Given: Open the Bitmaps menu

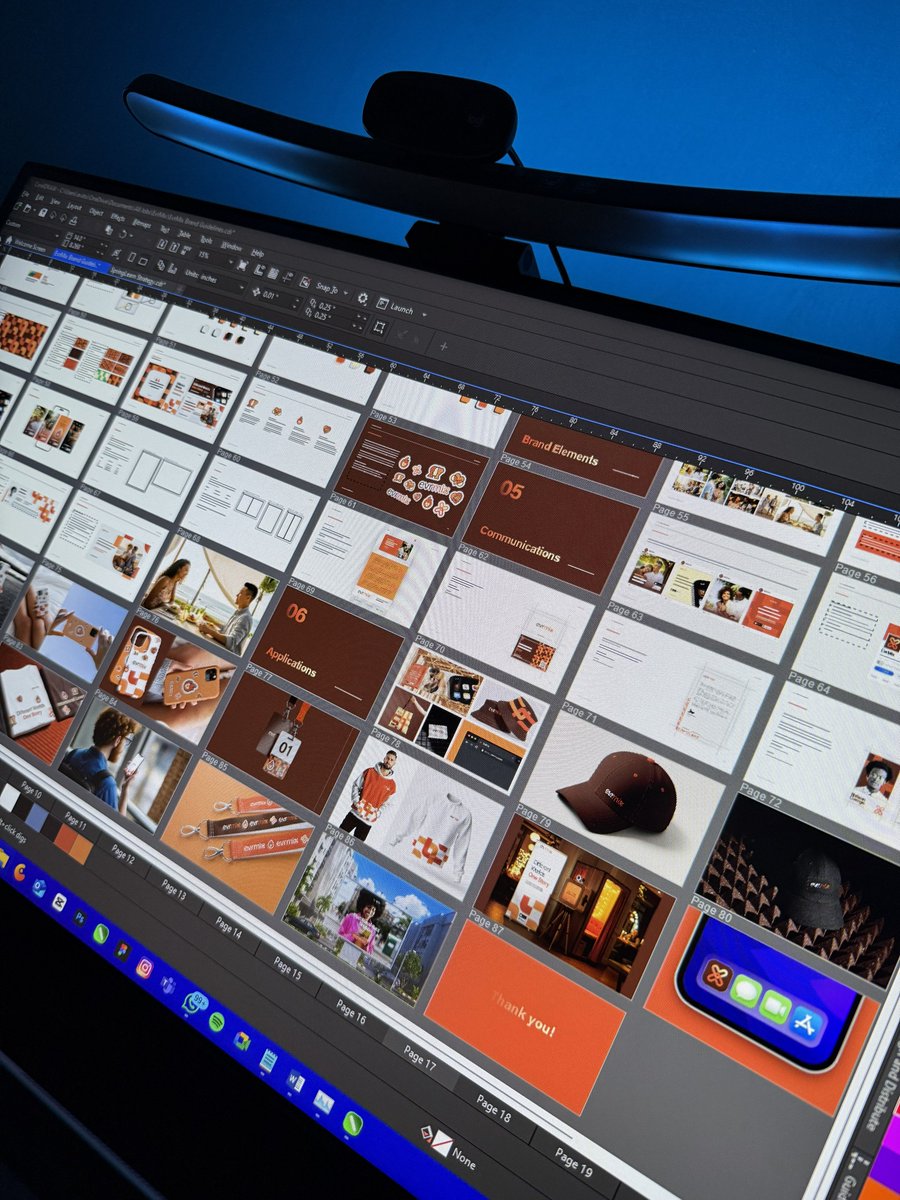Looking at the screenshot, I should 143,223.
